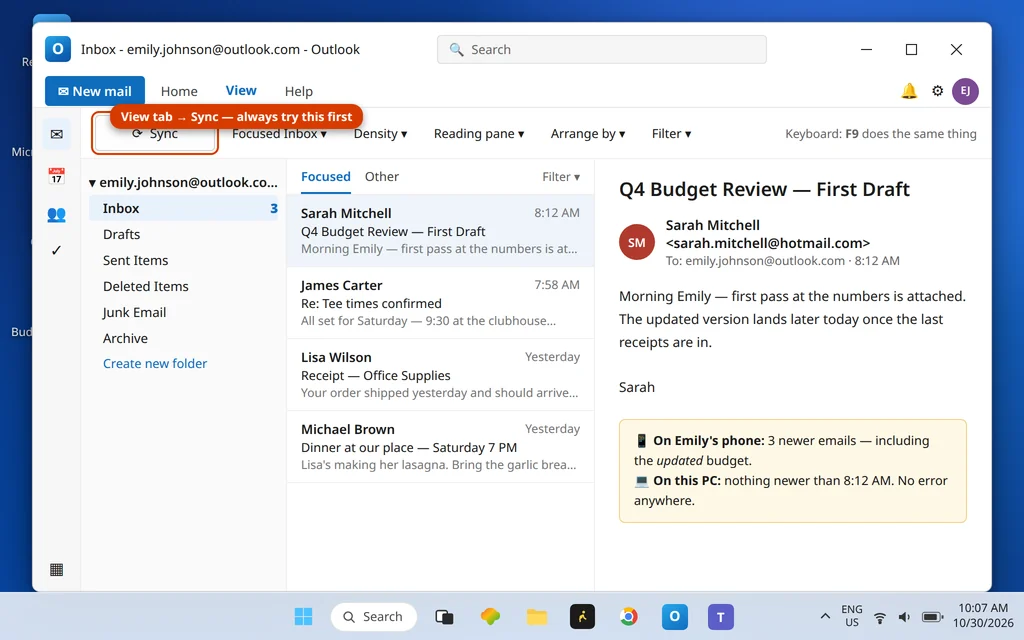Open the Reading pane dropdown
Screen dimensions: 1024x640
pyautogui.click(x=479, y=133)
